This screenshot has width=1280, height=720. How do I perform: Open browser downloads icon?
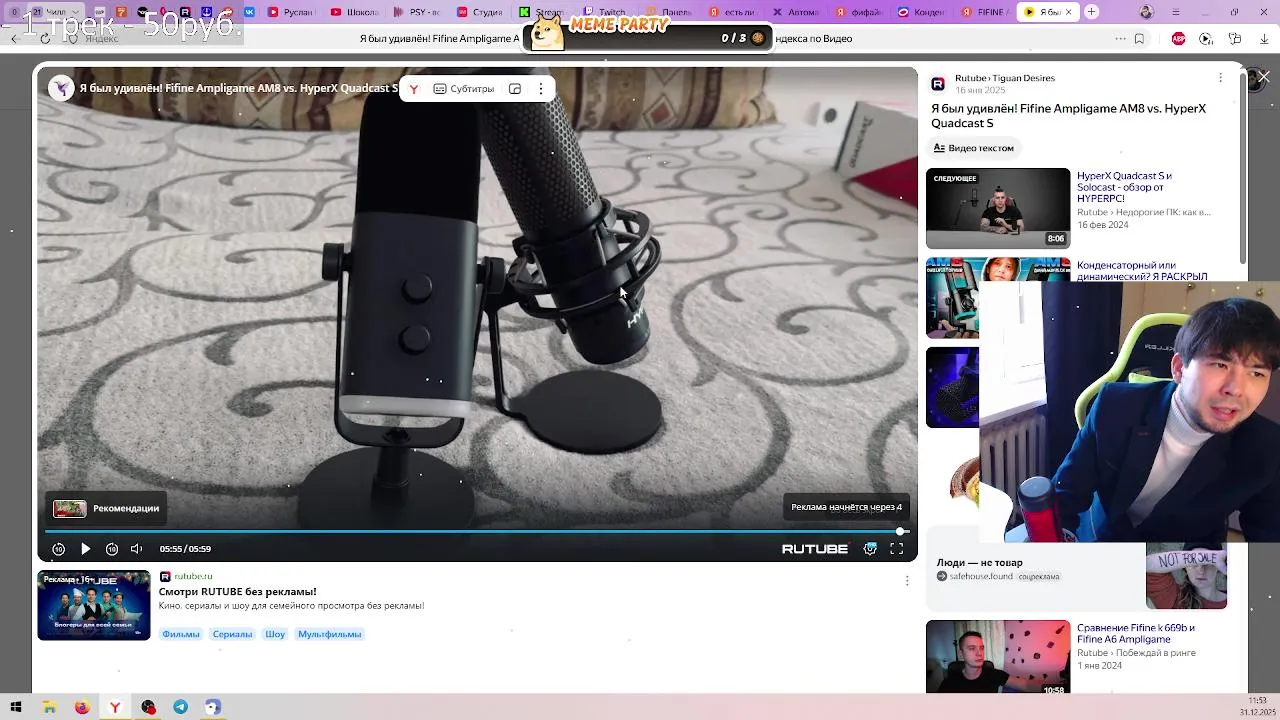tap(1264, 39)
